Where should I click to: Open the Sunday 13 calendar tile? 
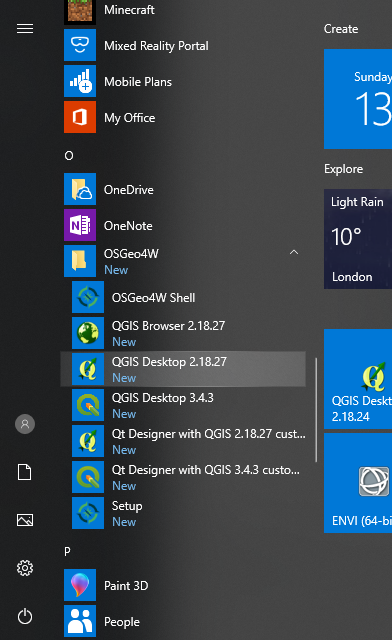tap(358, 99)
